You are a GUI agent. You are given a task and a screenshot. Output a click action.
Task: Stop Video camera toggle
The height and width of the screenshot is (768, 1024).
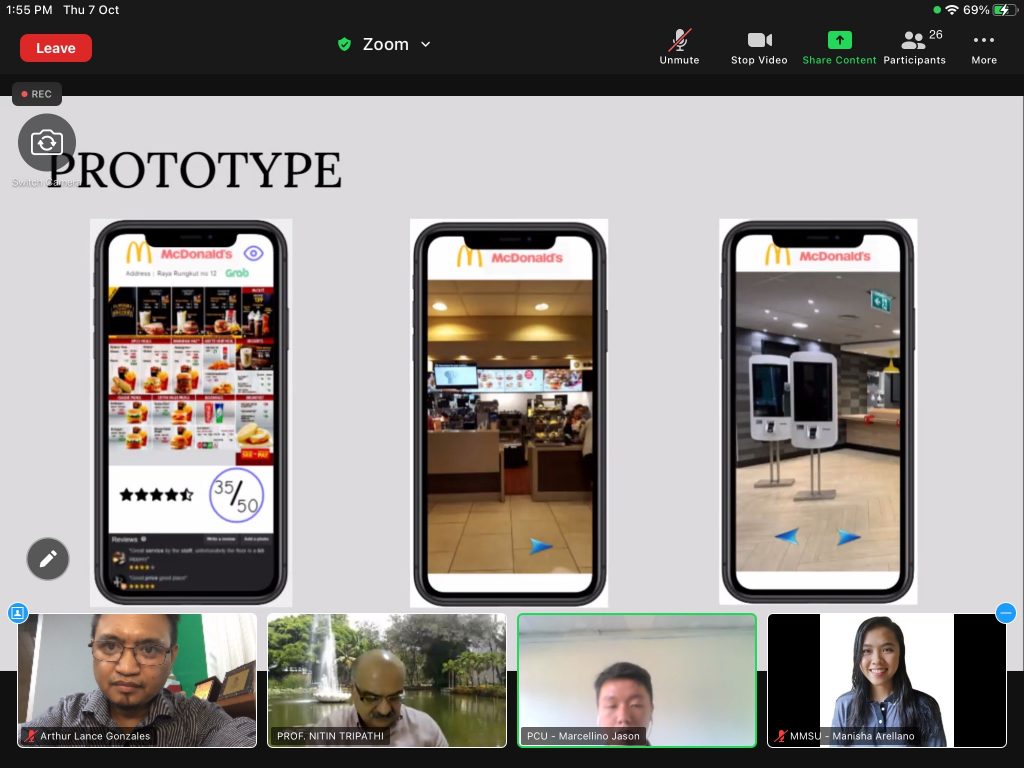coord(759,47)
